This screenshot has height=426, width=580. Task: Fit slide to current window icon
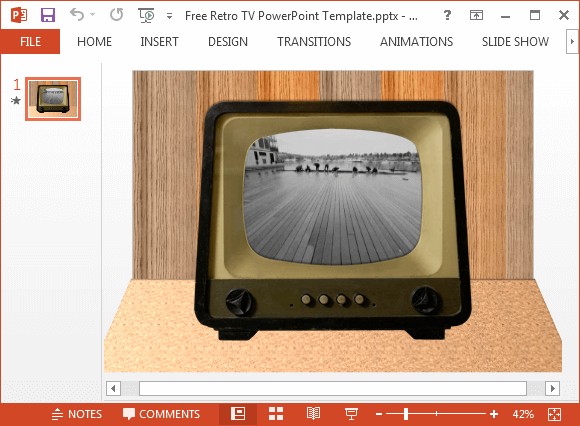[x=554, y=414]
